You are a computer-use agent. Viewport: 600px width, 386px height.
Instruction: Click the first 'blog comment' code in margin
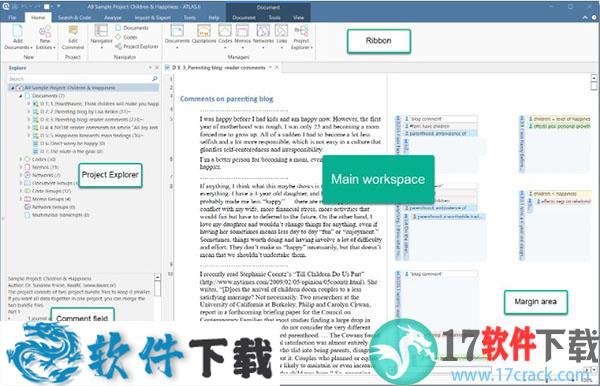click(x=426, y=119)
